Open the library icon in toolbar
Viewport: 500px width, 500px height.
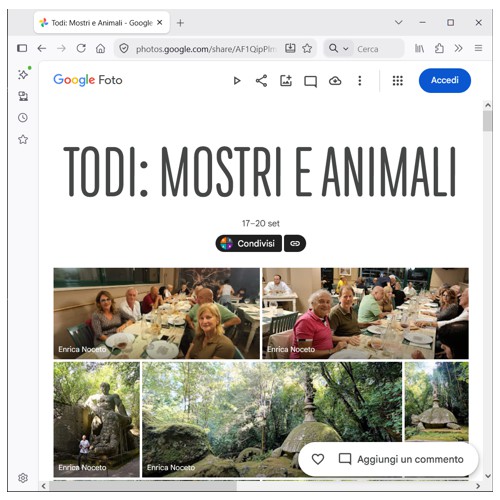419,49
